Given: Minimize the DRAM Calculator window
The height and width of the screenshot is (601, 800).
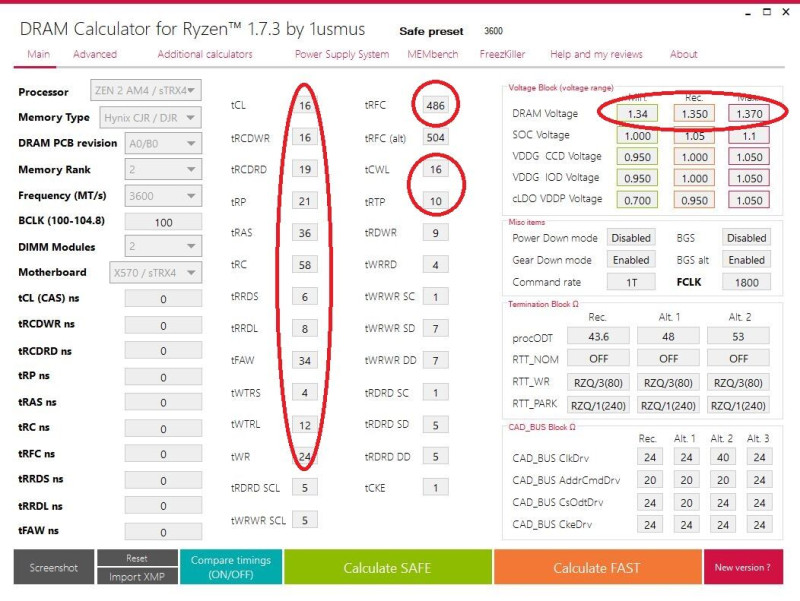Looking at the screenshot, I should coord(748,12).
